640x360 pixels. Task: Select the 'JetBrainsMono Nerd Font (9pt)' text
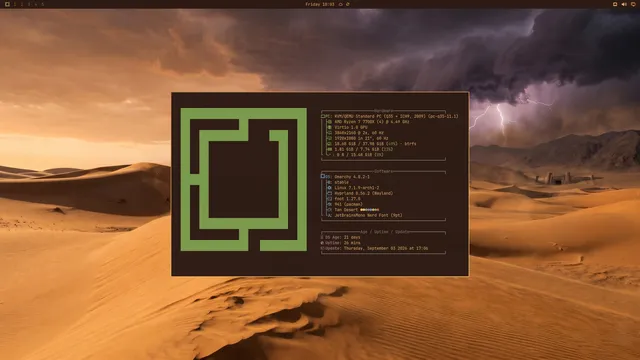[369, 215]
